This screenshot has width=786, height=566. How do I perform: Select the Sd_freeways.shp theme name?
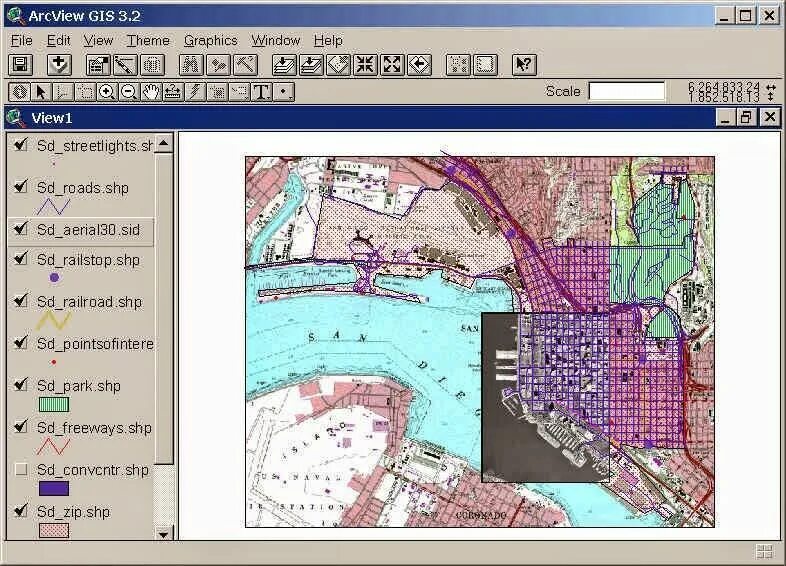(x=94, y=428)
